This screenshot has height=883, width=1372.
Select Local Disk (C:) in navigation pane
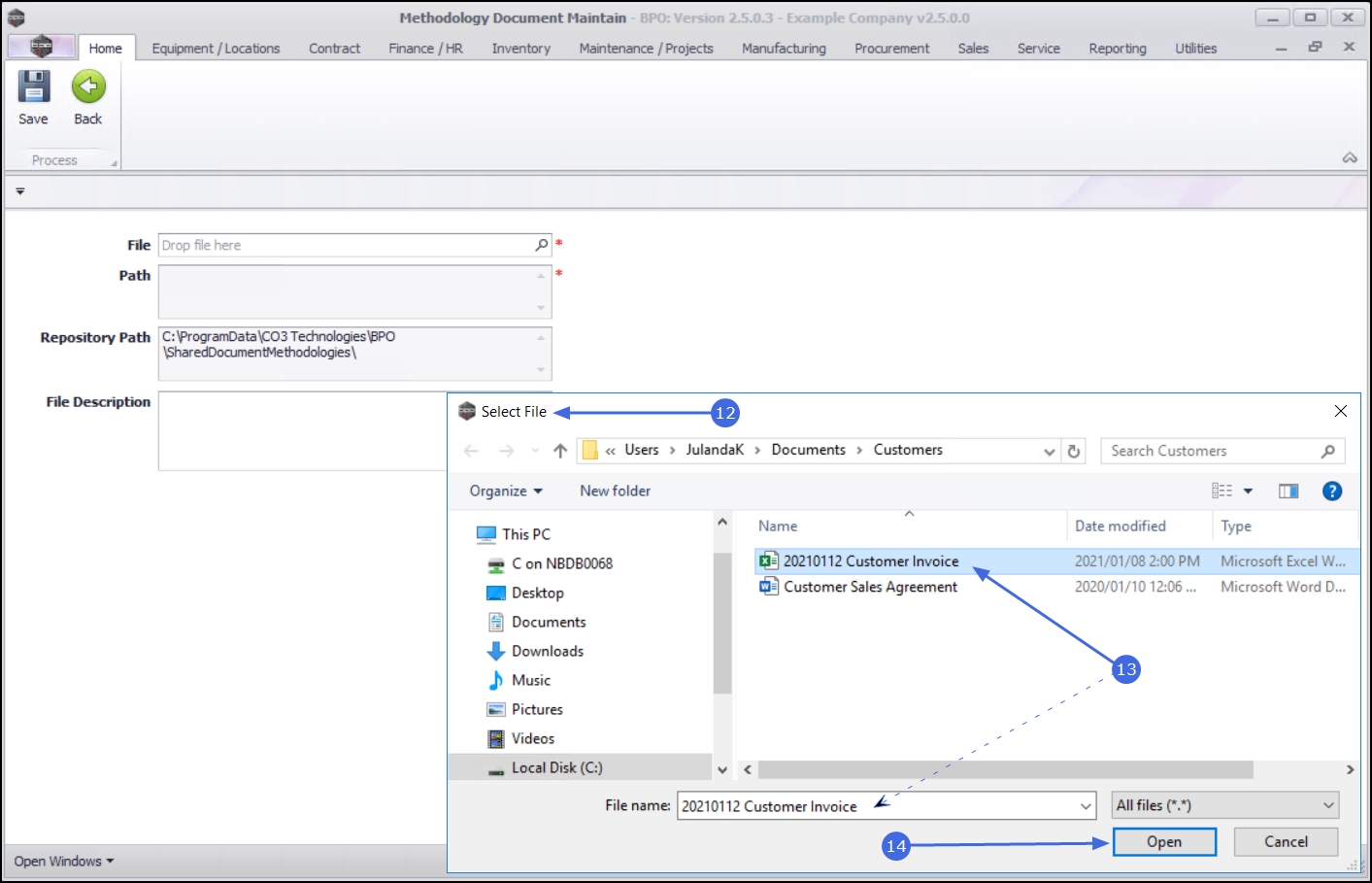[581, 767]
